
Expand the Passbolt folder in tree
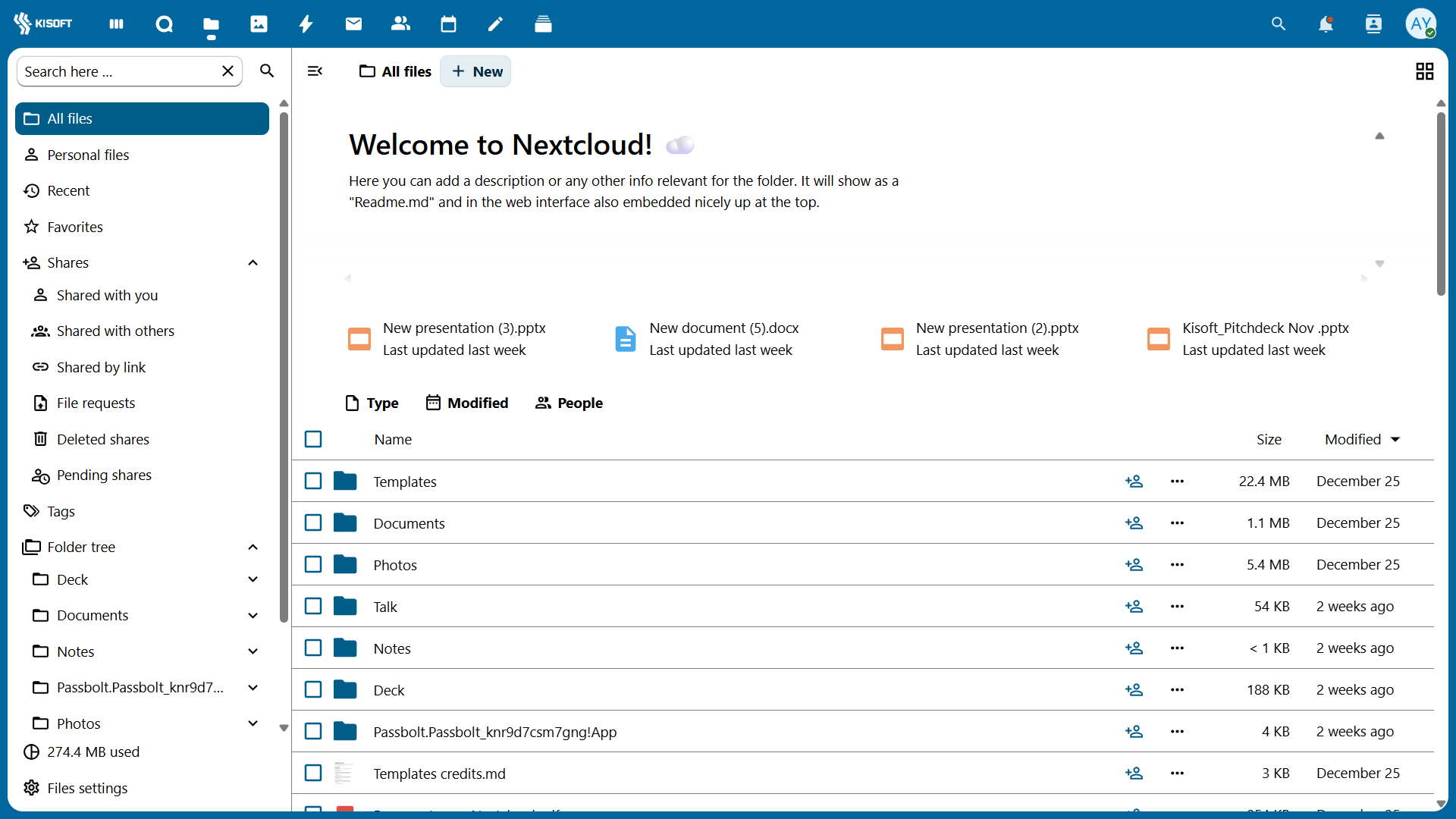pos(253,688)
